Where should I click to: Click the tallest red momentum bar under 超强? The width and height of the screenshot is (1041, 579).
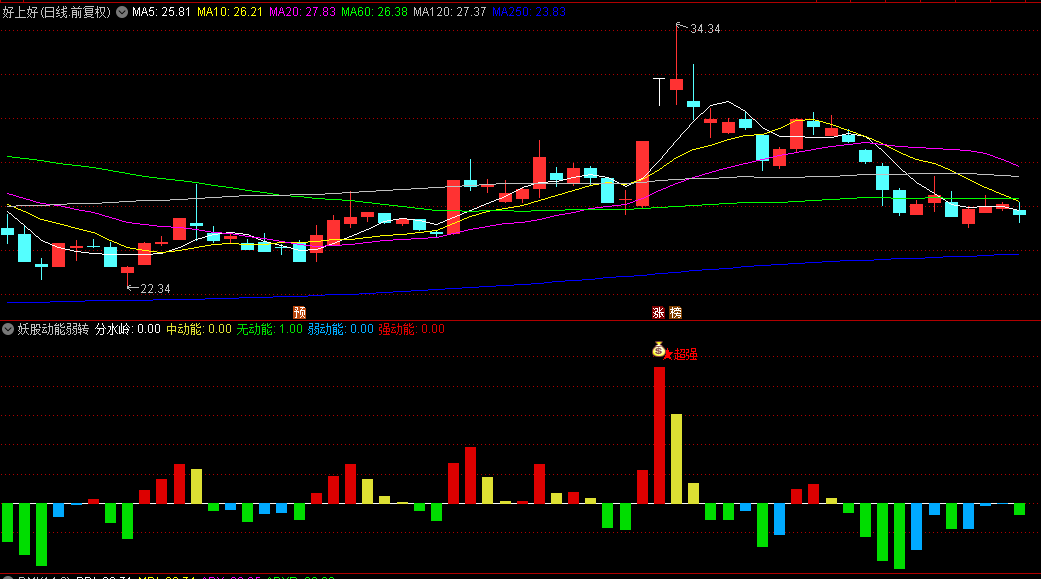point(659,436)
